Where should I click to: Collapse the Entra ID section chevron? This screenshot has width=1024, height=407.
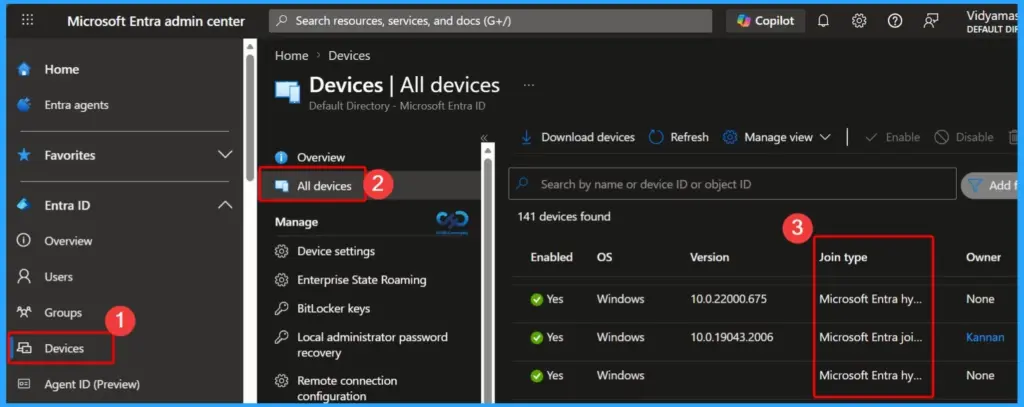point(225,205)
